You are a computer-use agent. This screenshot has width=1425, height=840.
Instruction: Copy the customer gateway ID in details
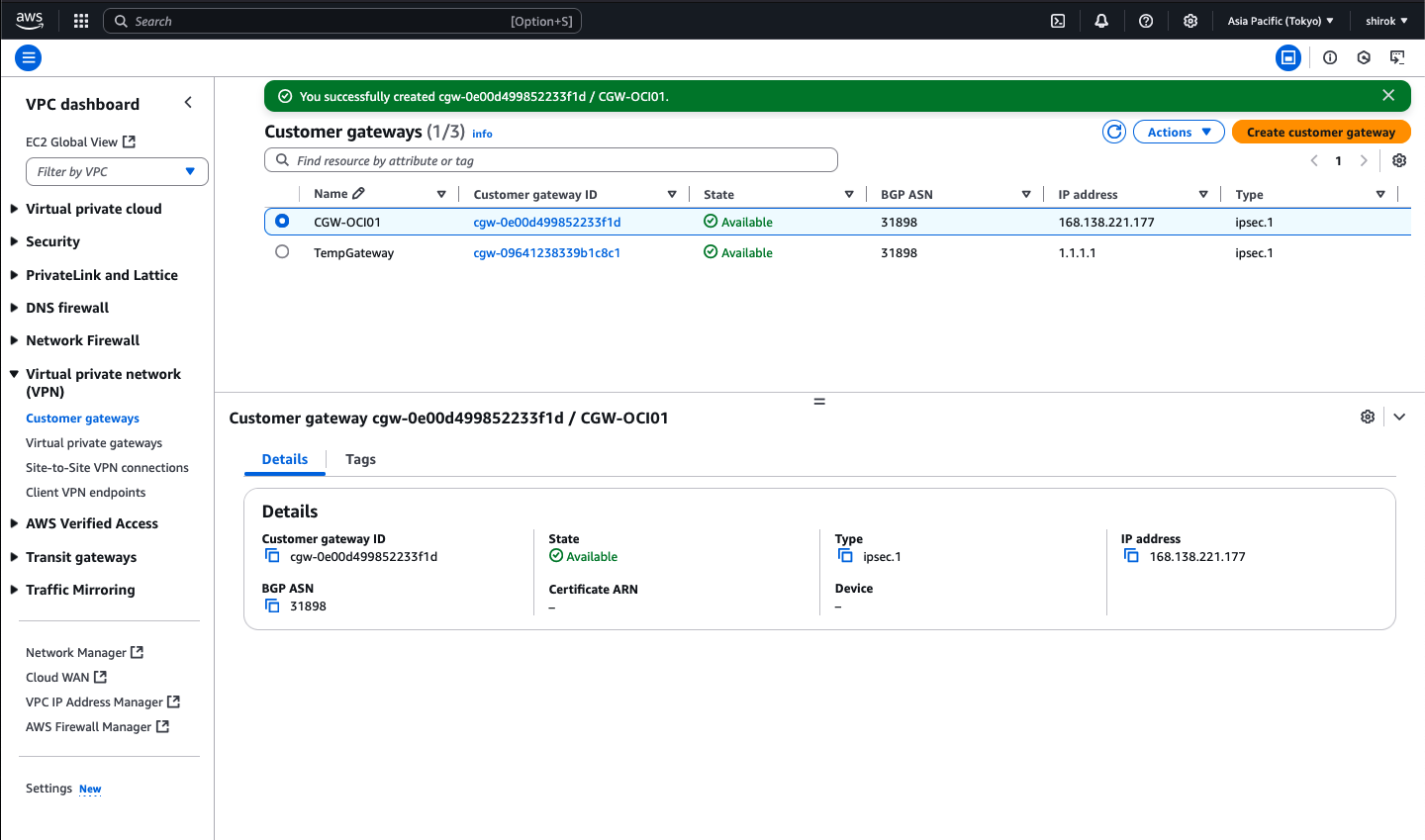pyautogui.click(x=272, y=556)
